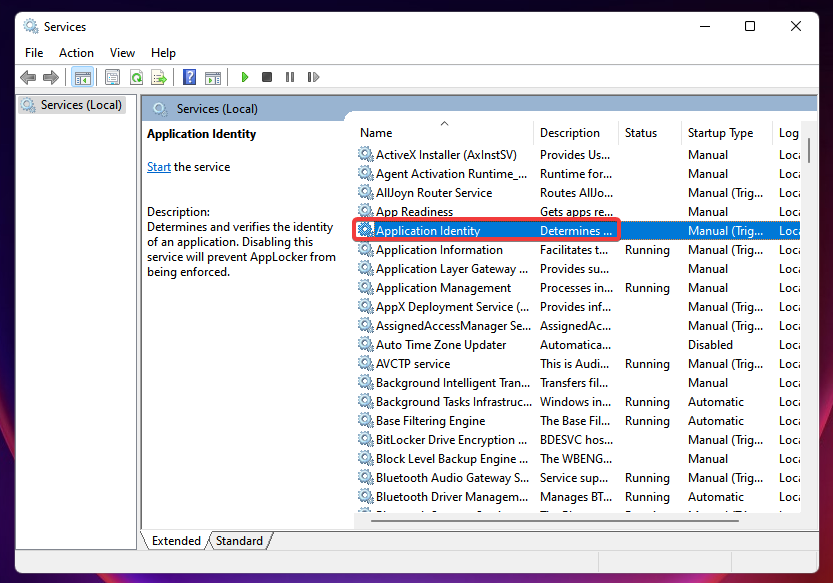Open the Help toolbar icon
The image size is (833, 583).
(x=189, y=78)
